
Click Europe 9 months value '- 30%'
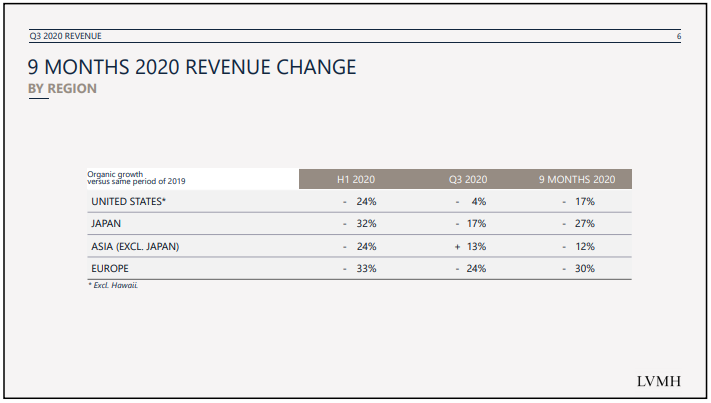579,269
